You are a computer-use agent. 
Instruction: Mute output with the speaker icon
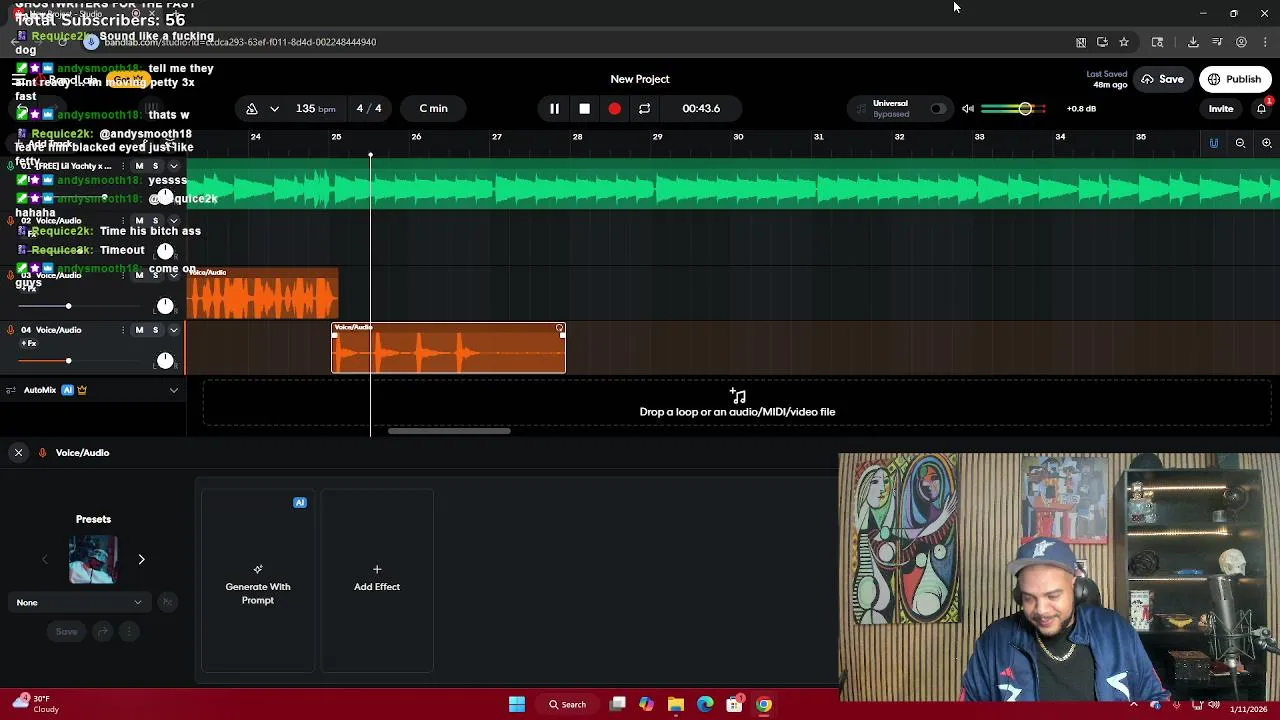(968, 108)
